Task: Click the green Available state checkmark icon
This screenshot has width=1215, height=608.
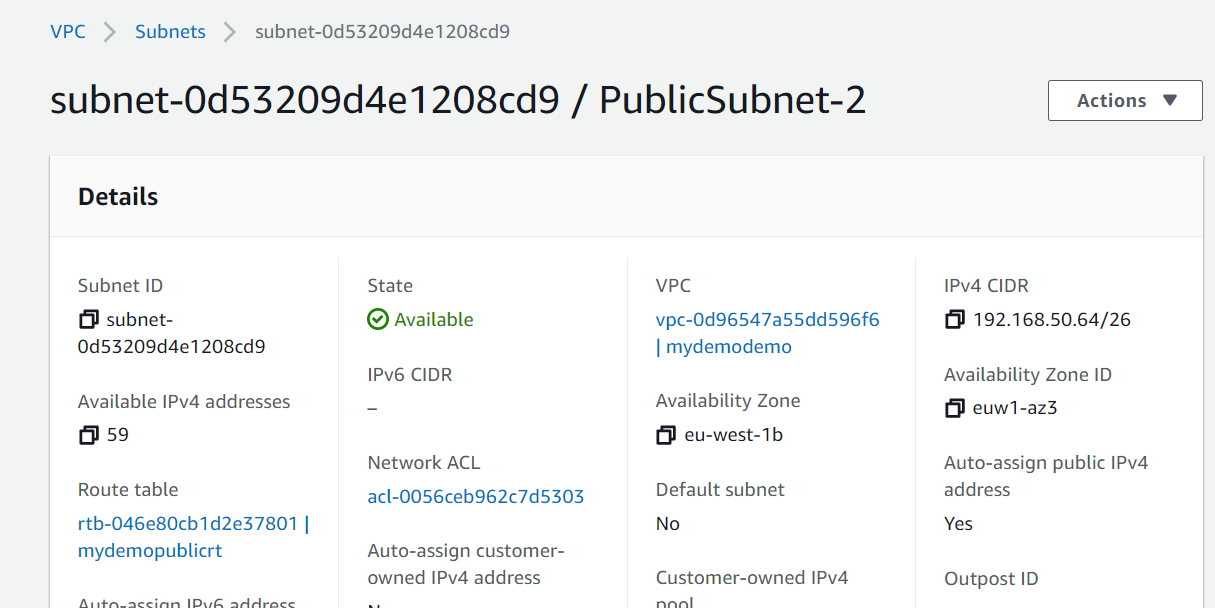Action: click(x=378, y=320)
